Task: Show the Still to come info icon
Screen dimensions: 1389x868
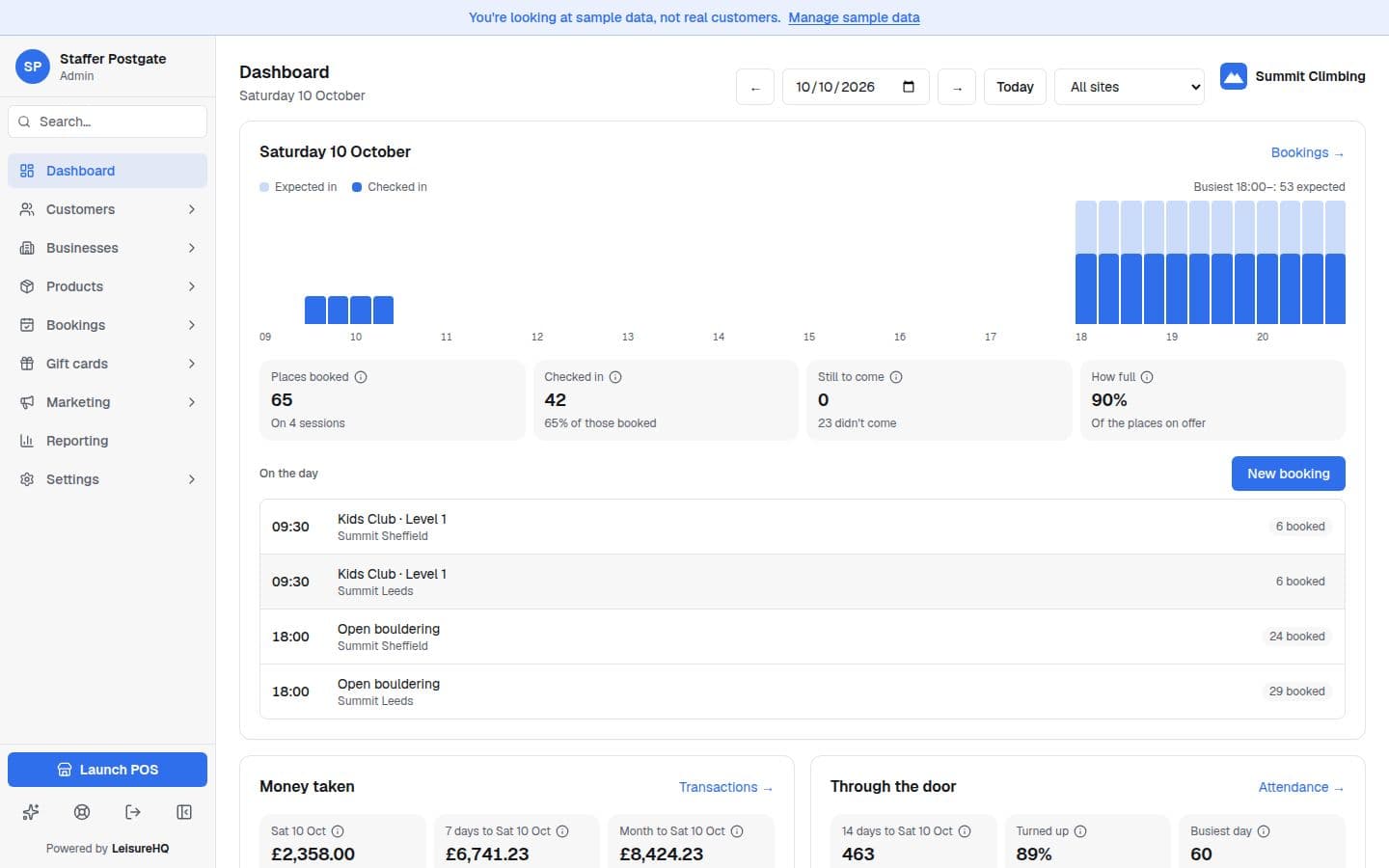Action: 896,377
